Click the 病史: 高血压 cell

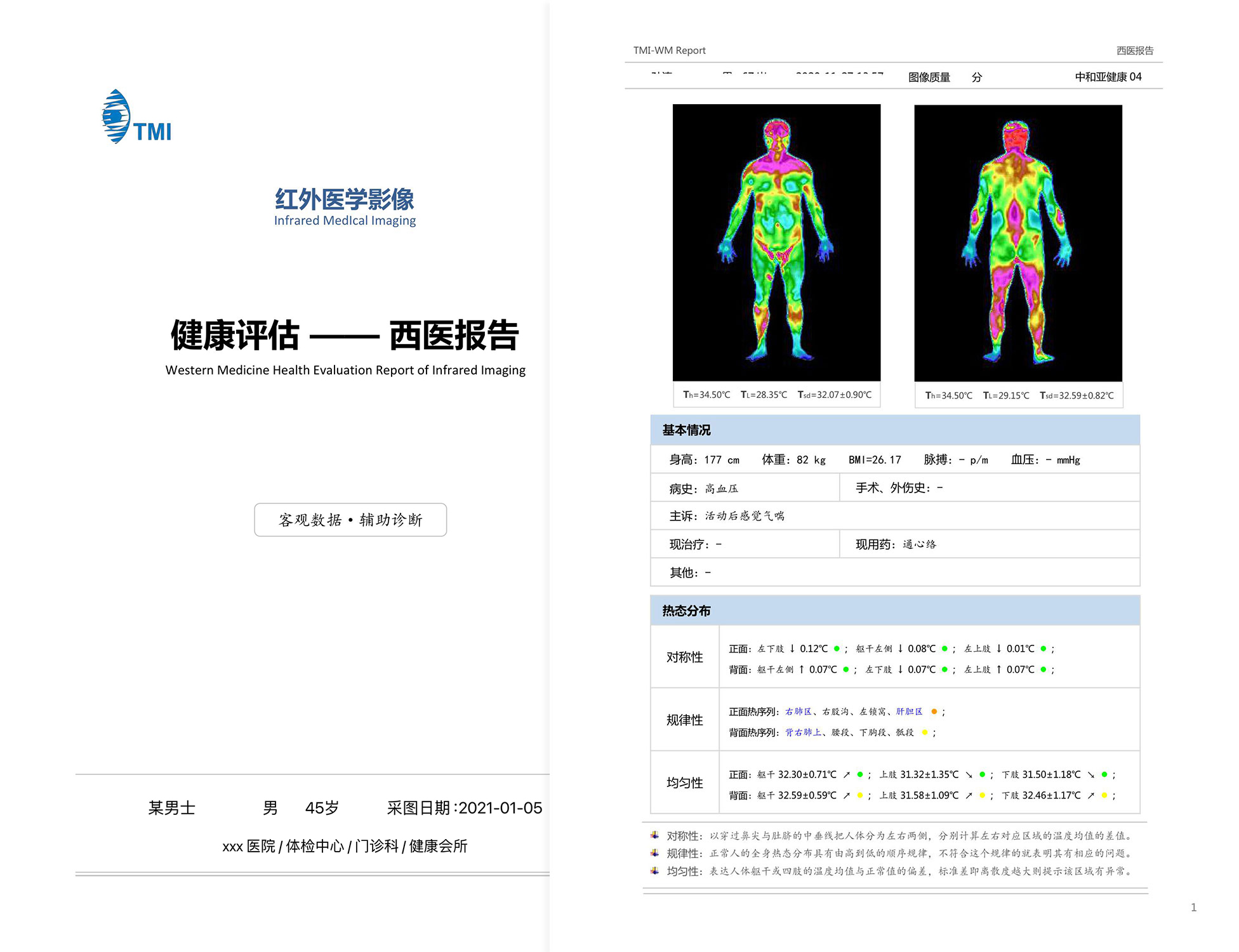pos(745,488)
